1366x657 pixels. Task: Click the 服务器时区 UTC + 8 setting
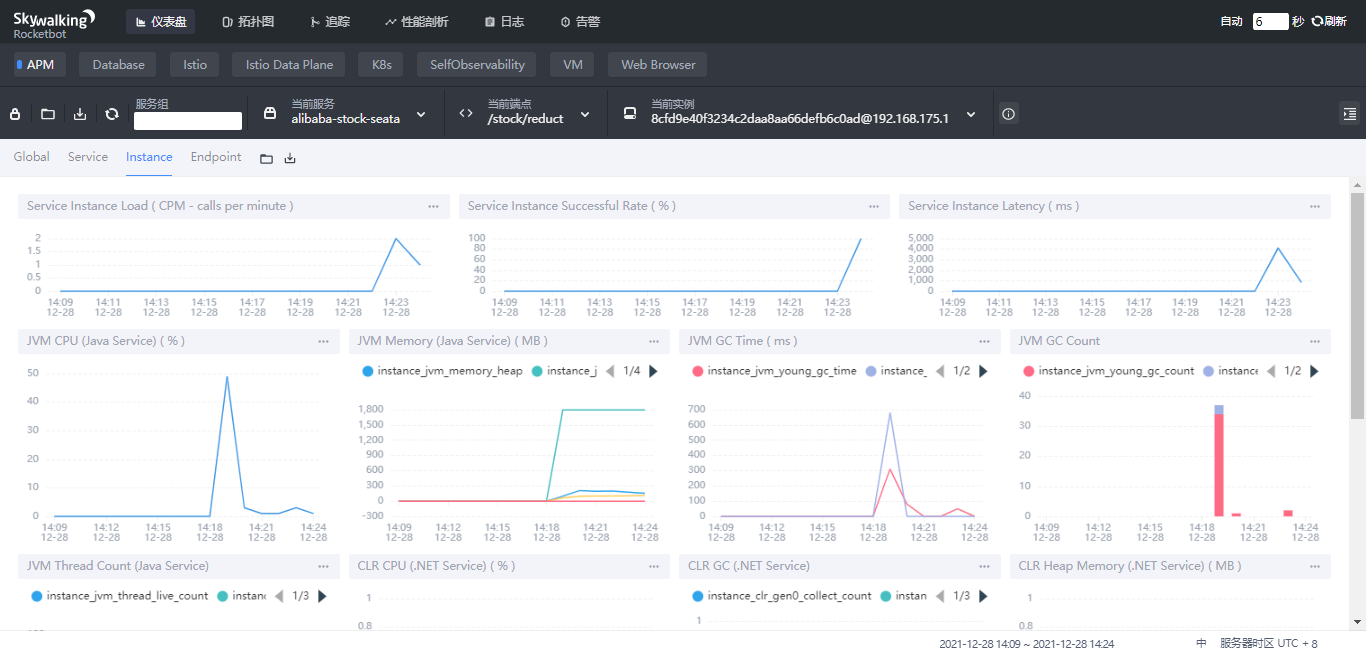click(1269, 644)
